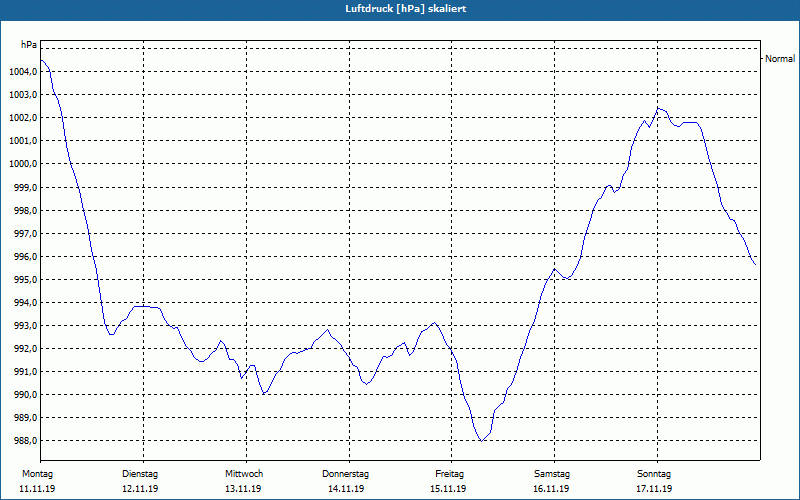Select the 988,0 axis value
This screenshot has width=800, height=500.
(25, 441)
